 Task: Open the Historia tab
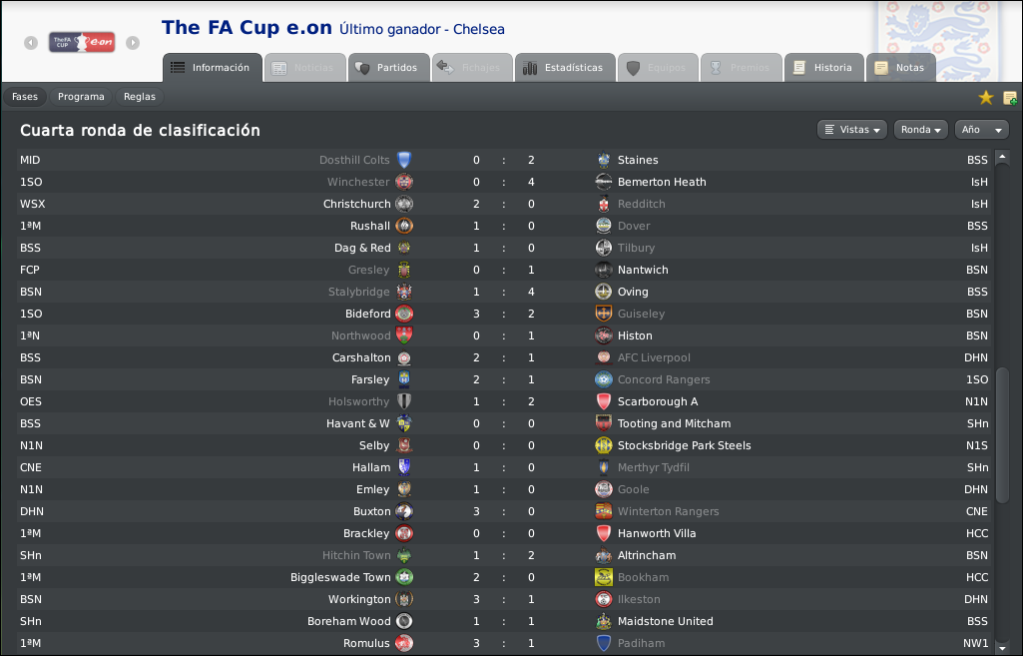tap(824, 68)
